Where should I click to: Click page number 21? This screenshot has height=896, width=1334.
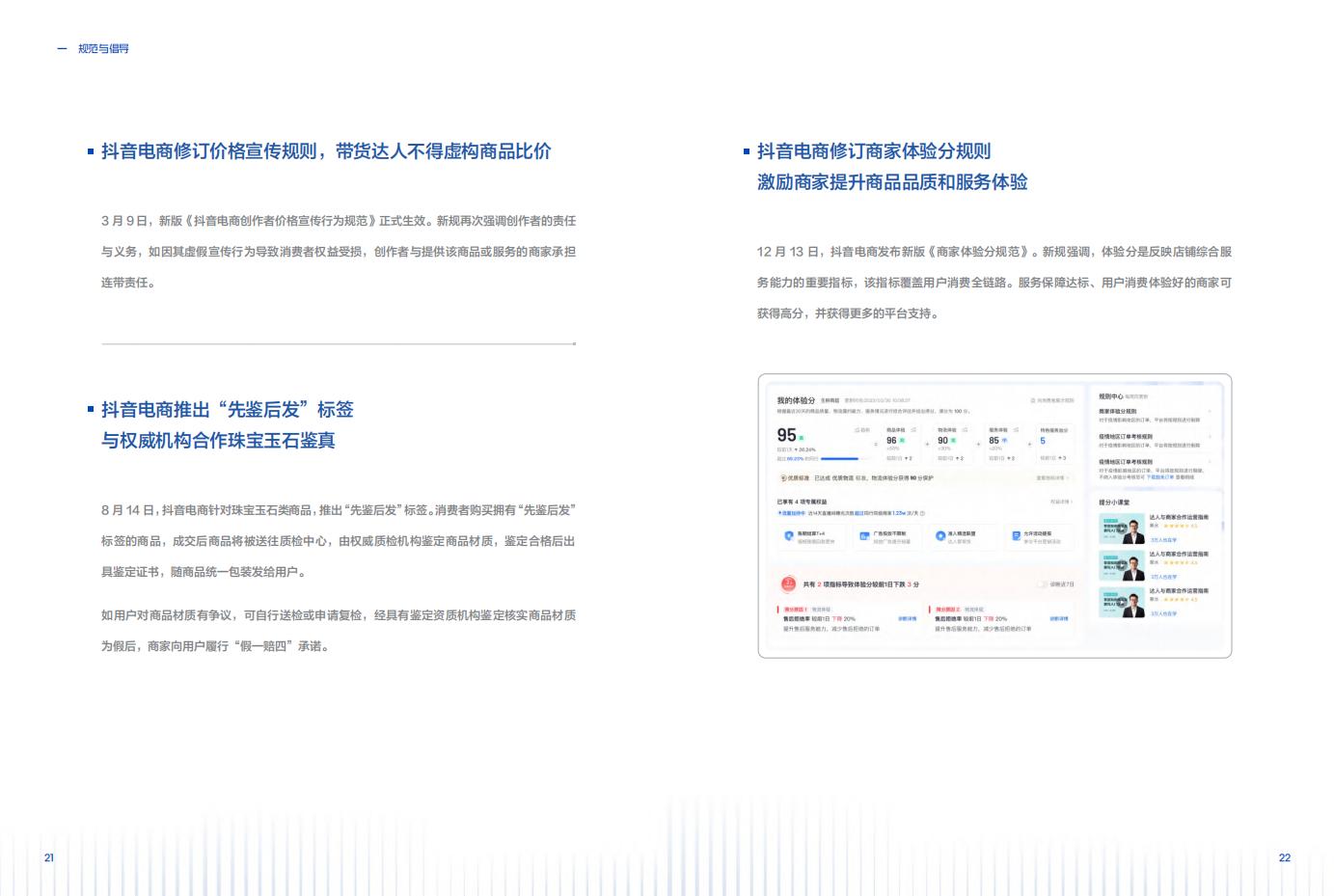tap(49, 857)
